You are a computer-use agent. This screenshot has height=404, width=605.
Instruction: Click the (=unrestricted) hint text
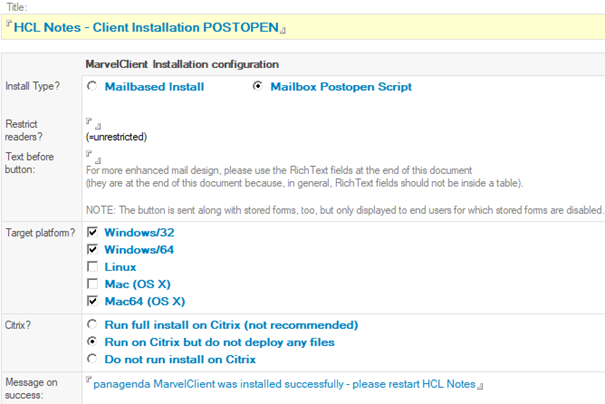tap(116, 137)
